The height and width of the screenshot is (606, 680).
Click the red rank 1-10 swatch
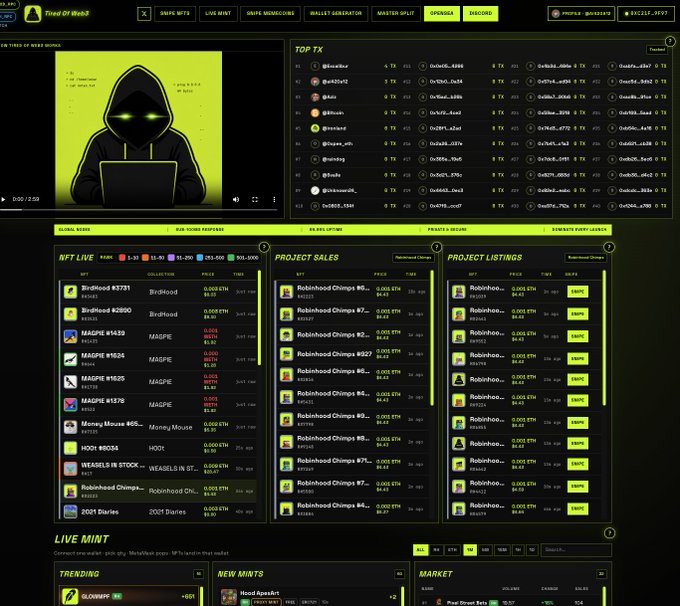(122, 258)
